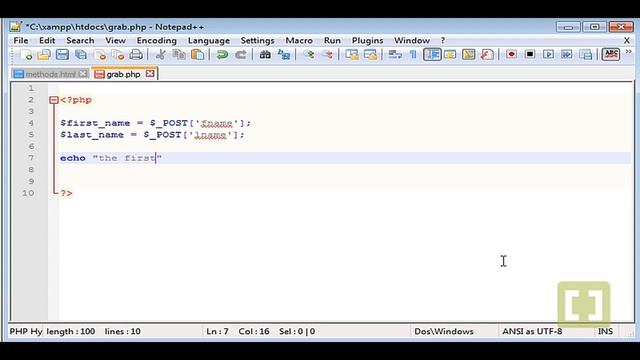Save the file with the floppy icon
The image size is (640, 360).
(x=62, y=55)
